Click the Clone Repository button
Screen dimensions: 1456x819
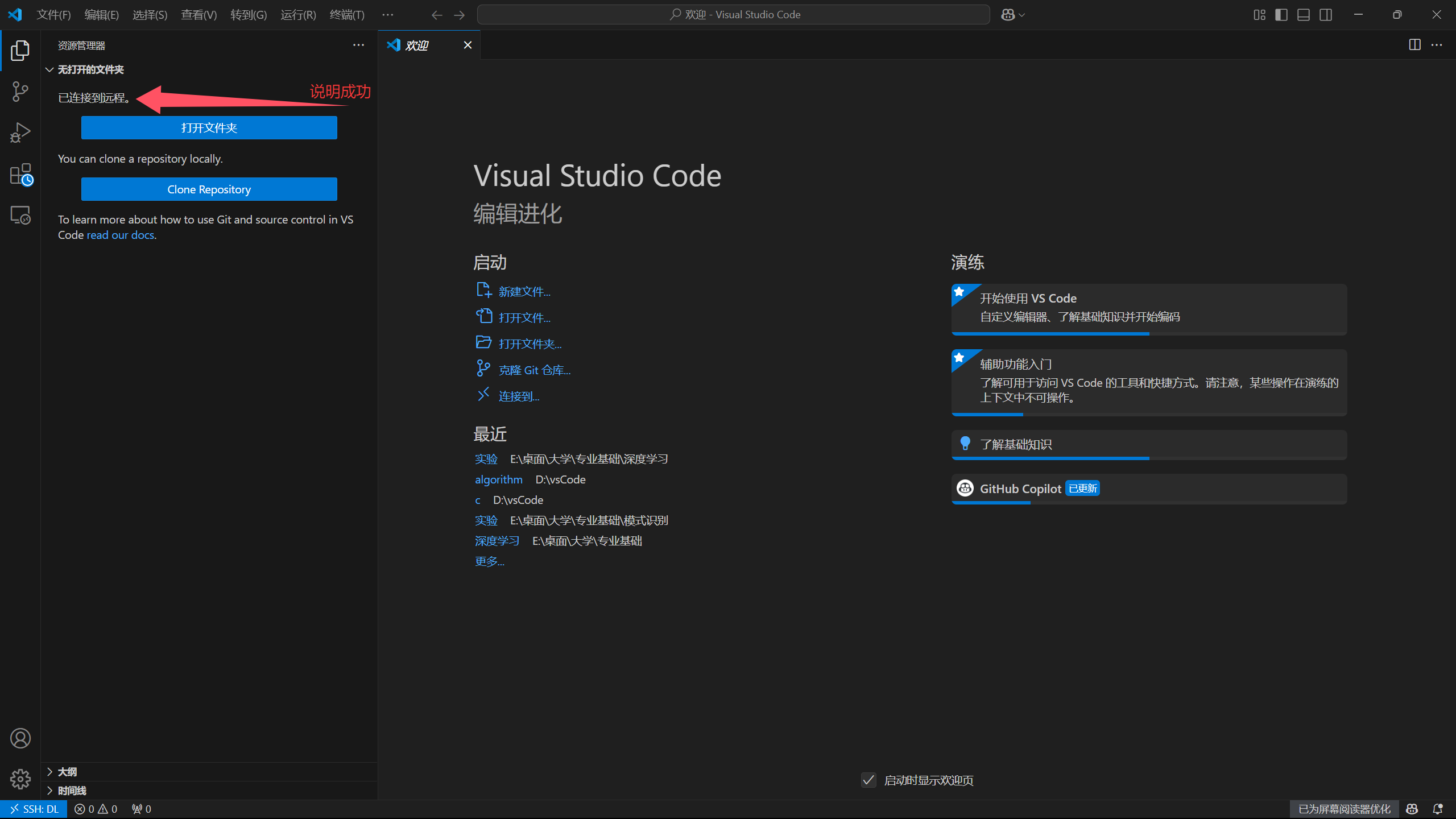(x=209, y=189)
